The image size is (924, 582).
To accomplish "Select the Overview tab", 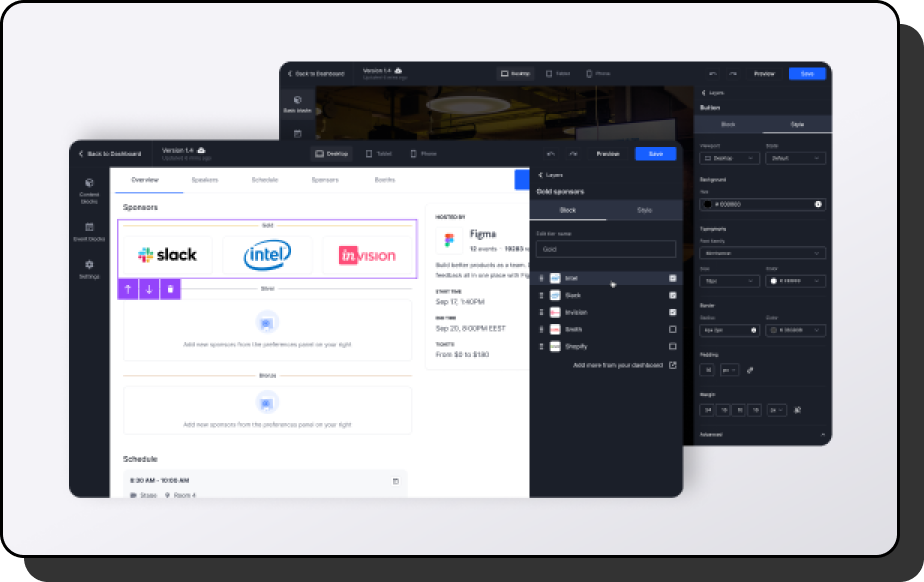I will (x=145, y=180).
